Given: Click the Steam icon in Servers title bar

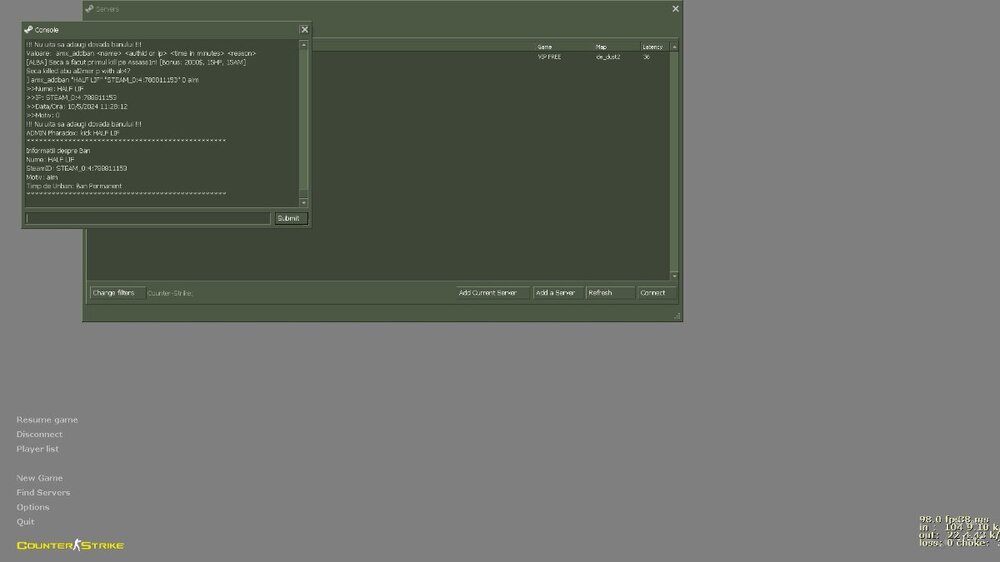Looking at the screenshot, I should coord(89,9).
